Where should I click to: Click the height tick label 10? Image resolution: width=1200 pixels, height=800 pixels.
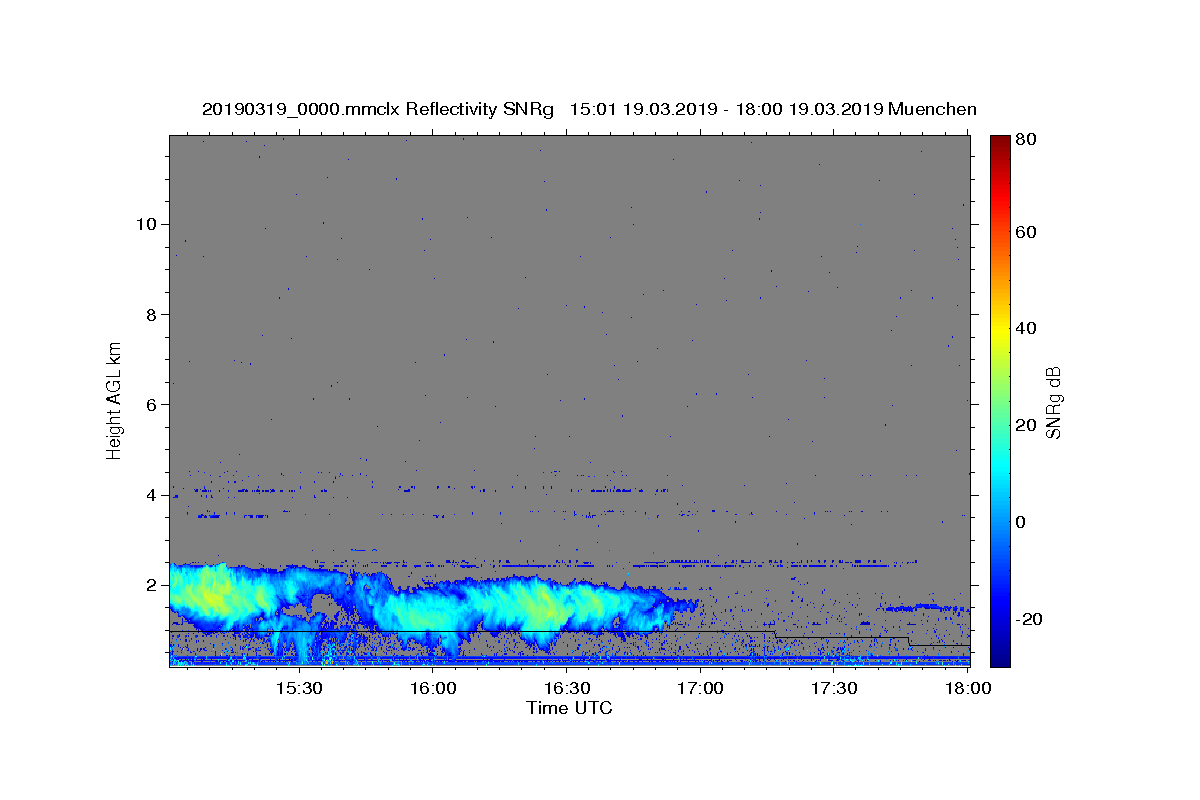[x=147, y=224]
